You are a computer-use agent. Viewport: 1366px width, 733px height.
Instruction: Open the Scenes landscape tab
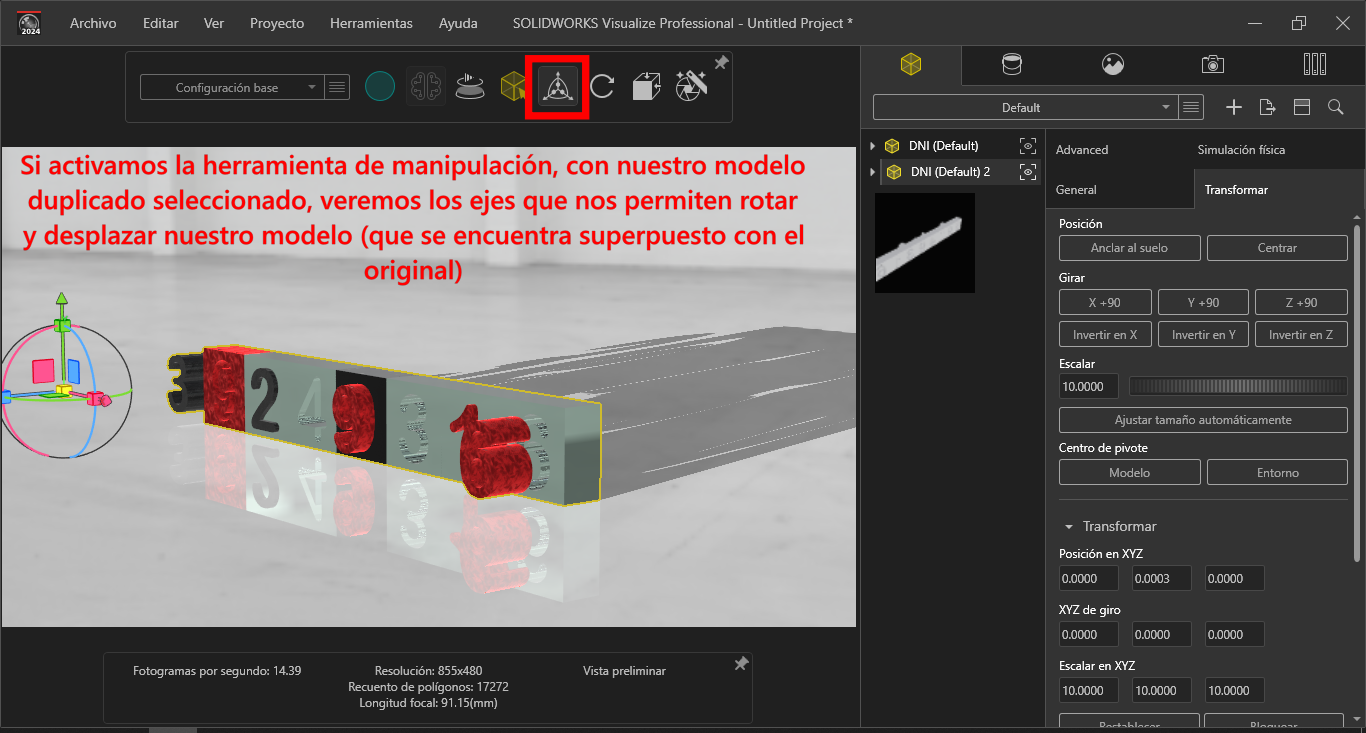point(1113,65)
